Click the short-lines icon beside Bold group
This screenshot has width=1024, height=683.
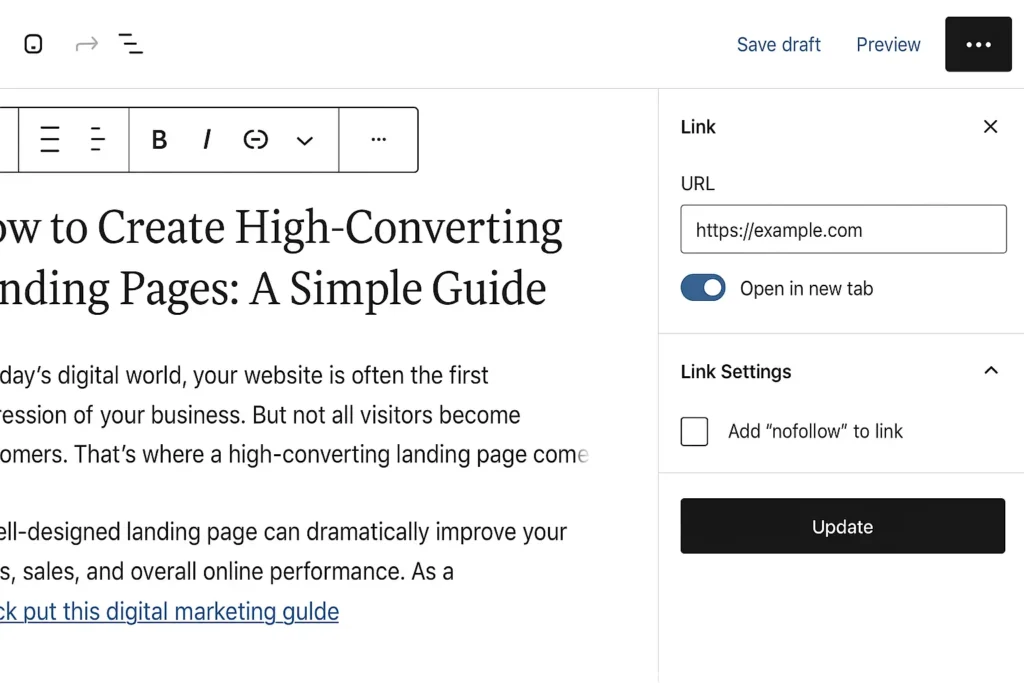tap(97, 140)
